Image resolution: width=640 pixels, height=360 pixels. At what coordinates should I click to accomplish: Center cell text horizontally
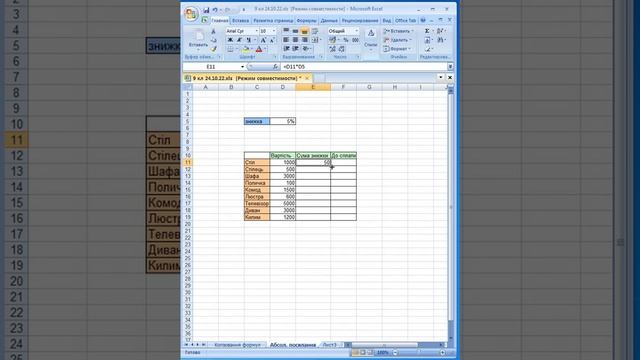(x=295, y=40)
